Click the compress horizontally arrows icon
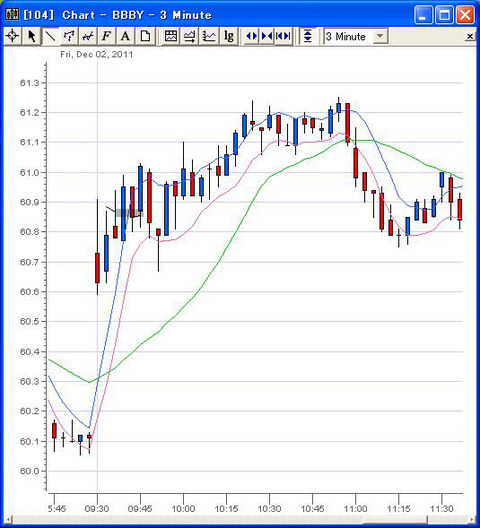 click(267, 36)
